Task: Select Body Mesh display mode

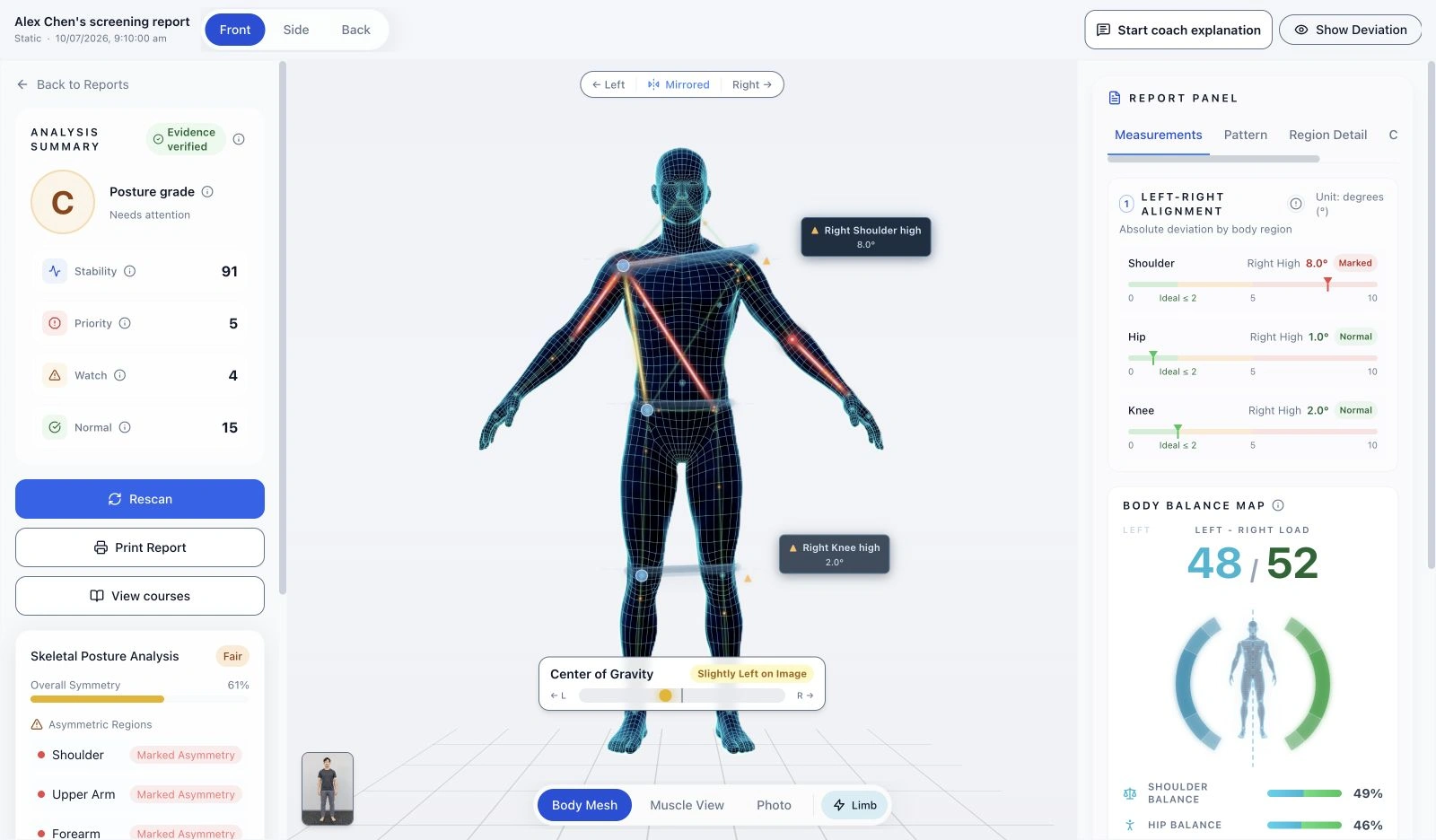Action: [584, 805]
